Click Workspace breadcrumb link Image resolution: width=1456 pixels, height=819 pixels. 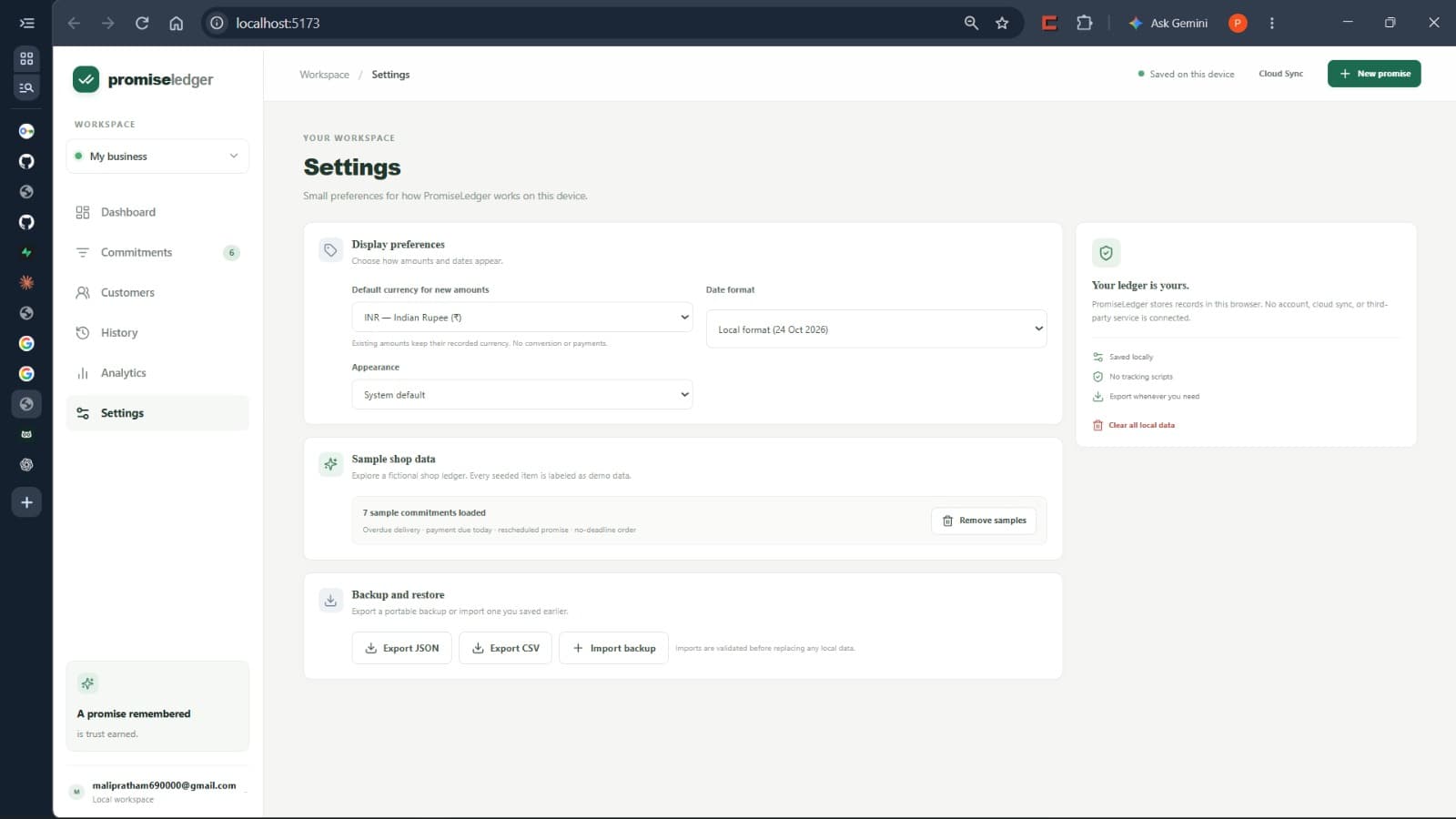point(324,75)
